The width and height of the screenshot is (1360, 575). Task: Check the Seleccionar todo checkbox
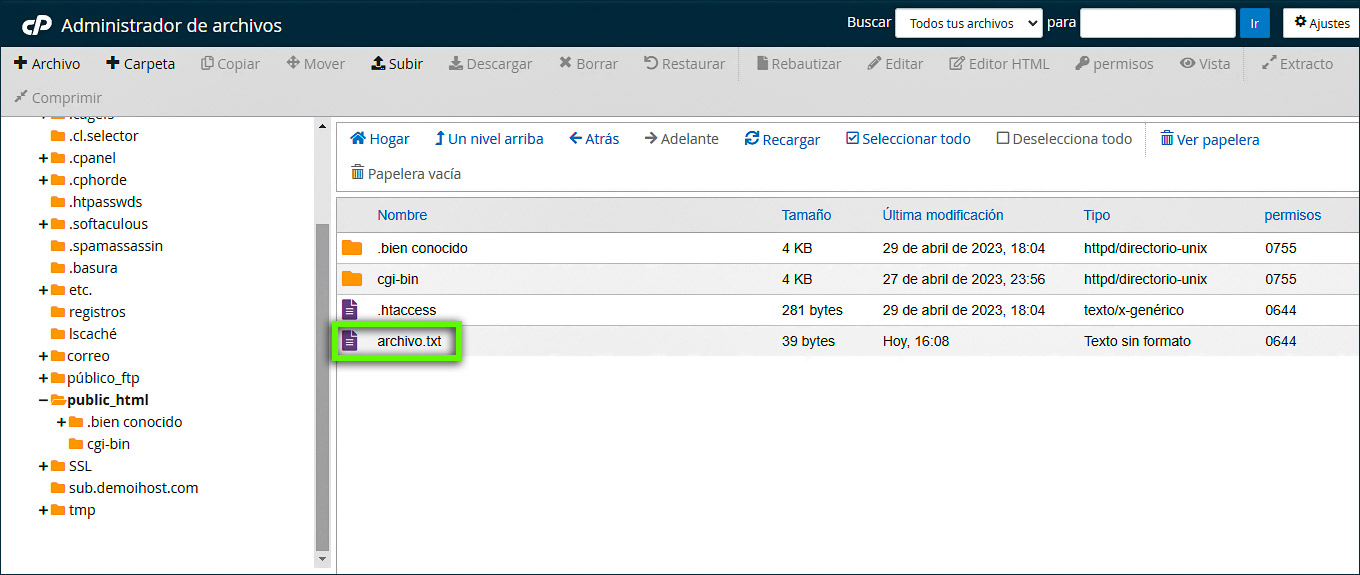[x=852, y=139]
